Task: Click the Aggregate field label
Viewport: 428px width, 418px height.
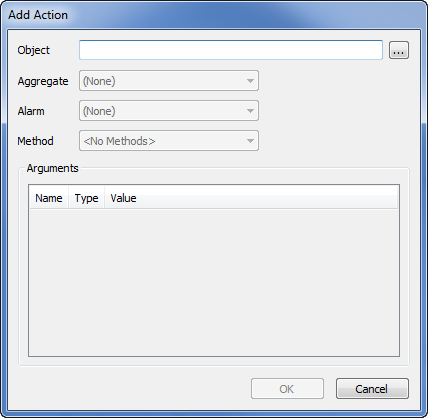Action: (43, 81)
